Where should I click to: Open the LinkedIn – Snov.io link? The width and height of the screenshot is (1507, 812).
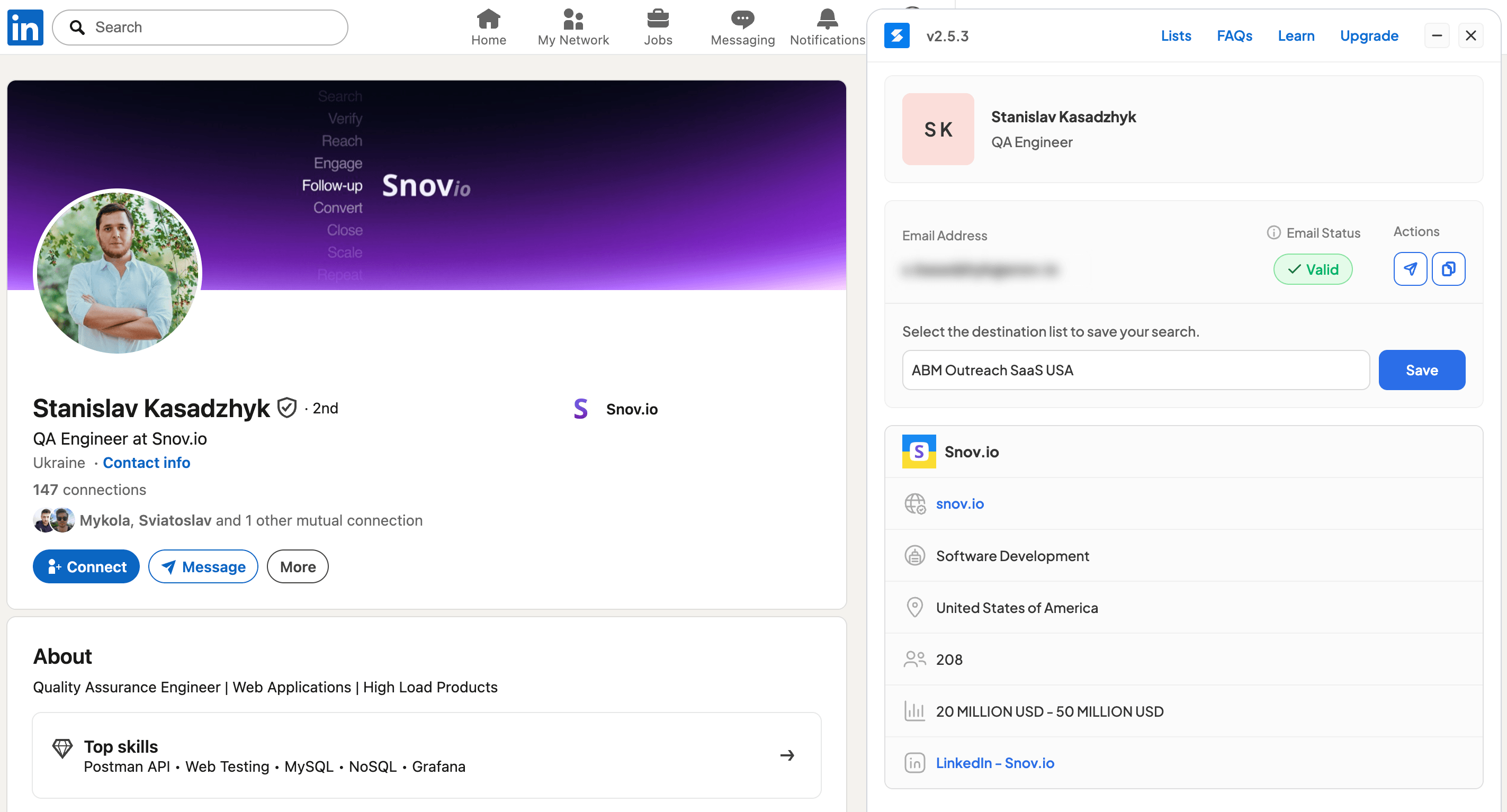(x=994, y=763)
